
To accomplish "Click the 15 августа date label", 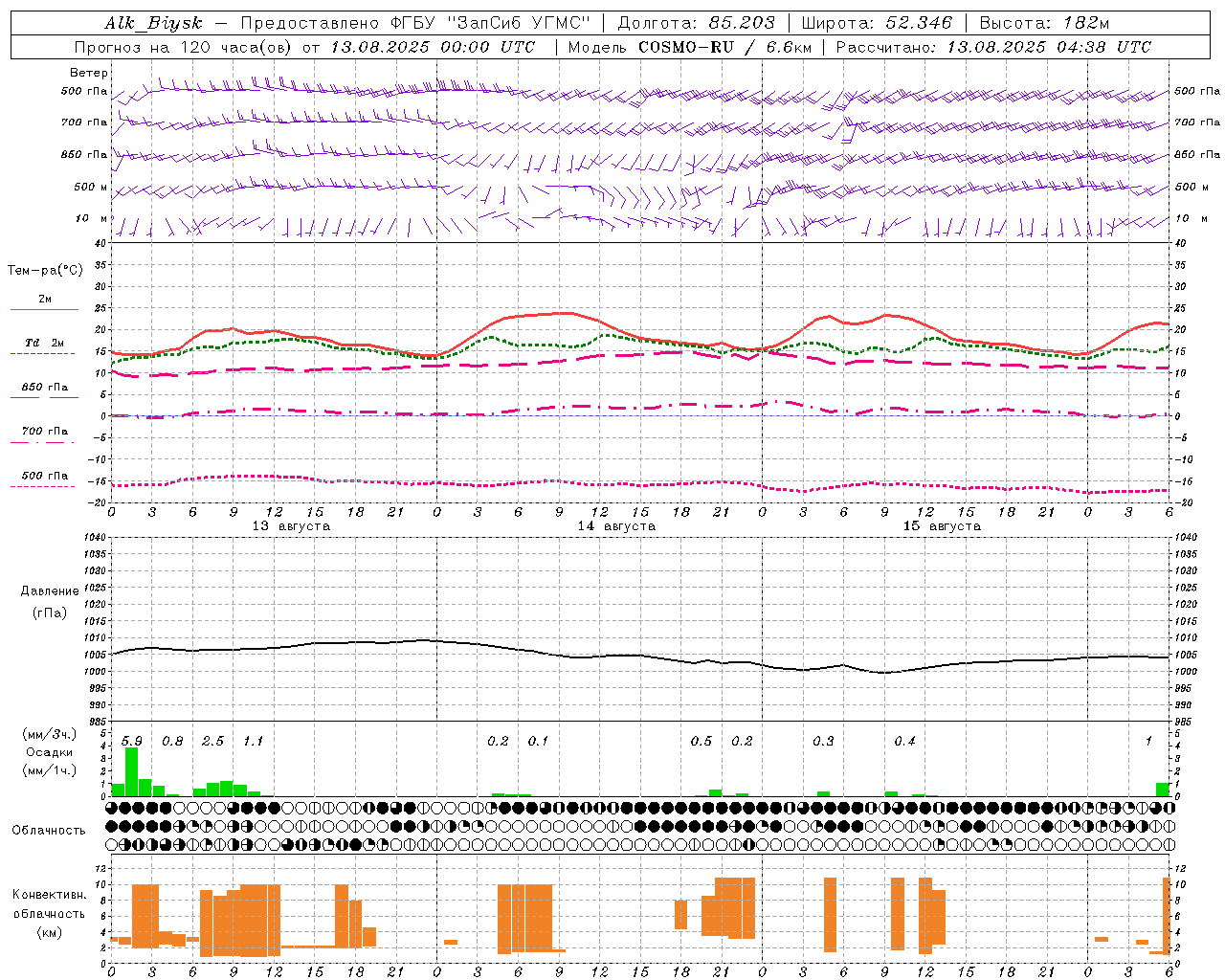I will (x=942, y=526).
